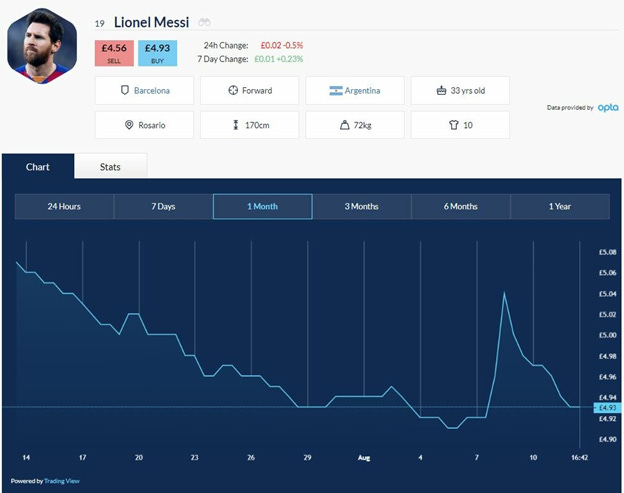Select the 1 Year chart range
The height and width of the screenshot is (493, 624).
[x=560, y=206]
